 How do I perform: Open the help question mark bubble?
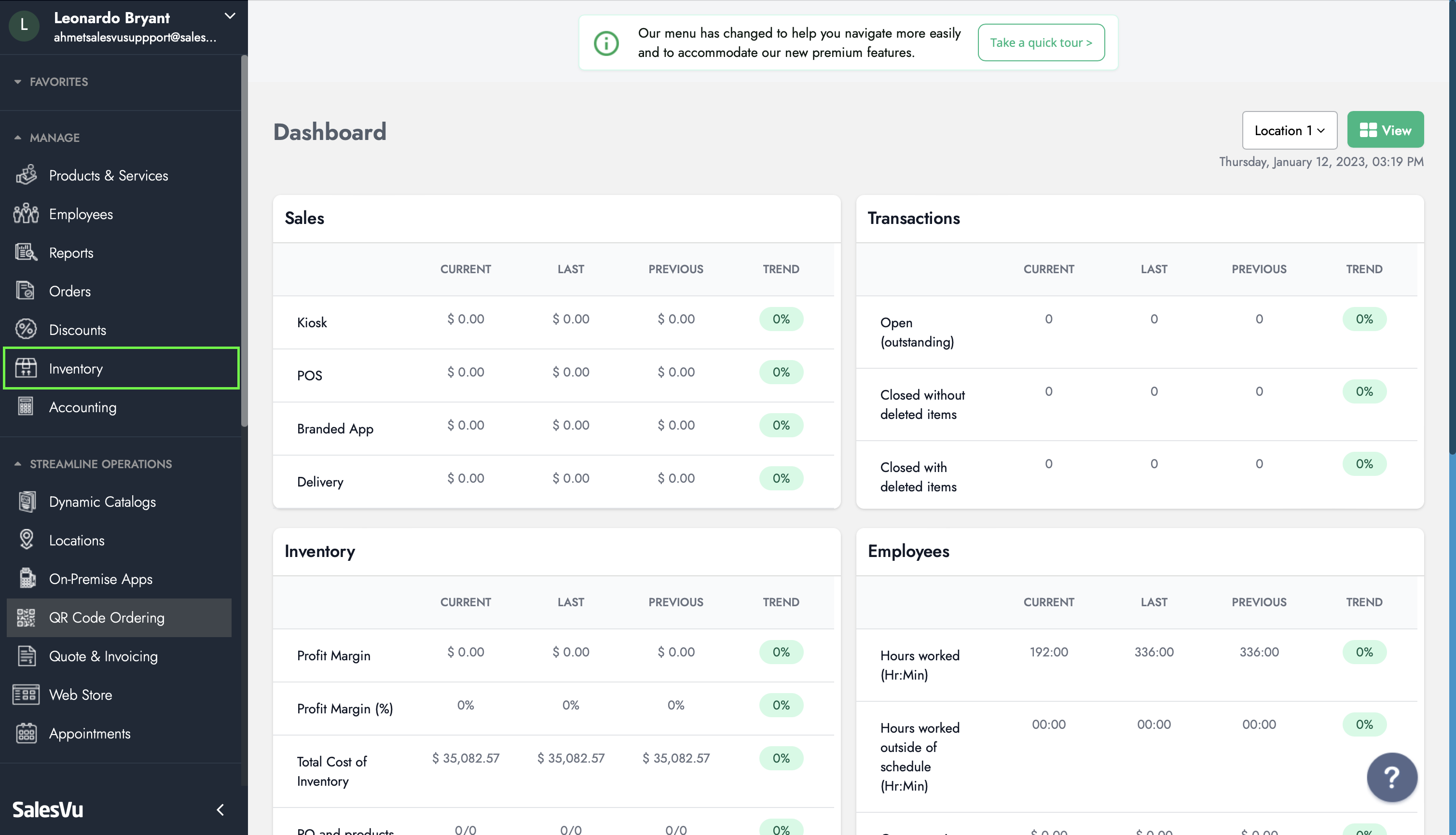point(1391,777)
